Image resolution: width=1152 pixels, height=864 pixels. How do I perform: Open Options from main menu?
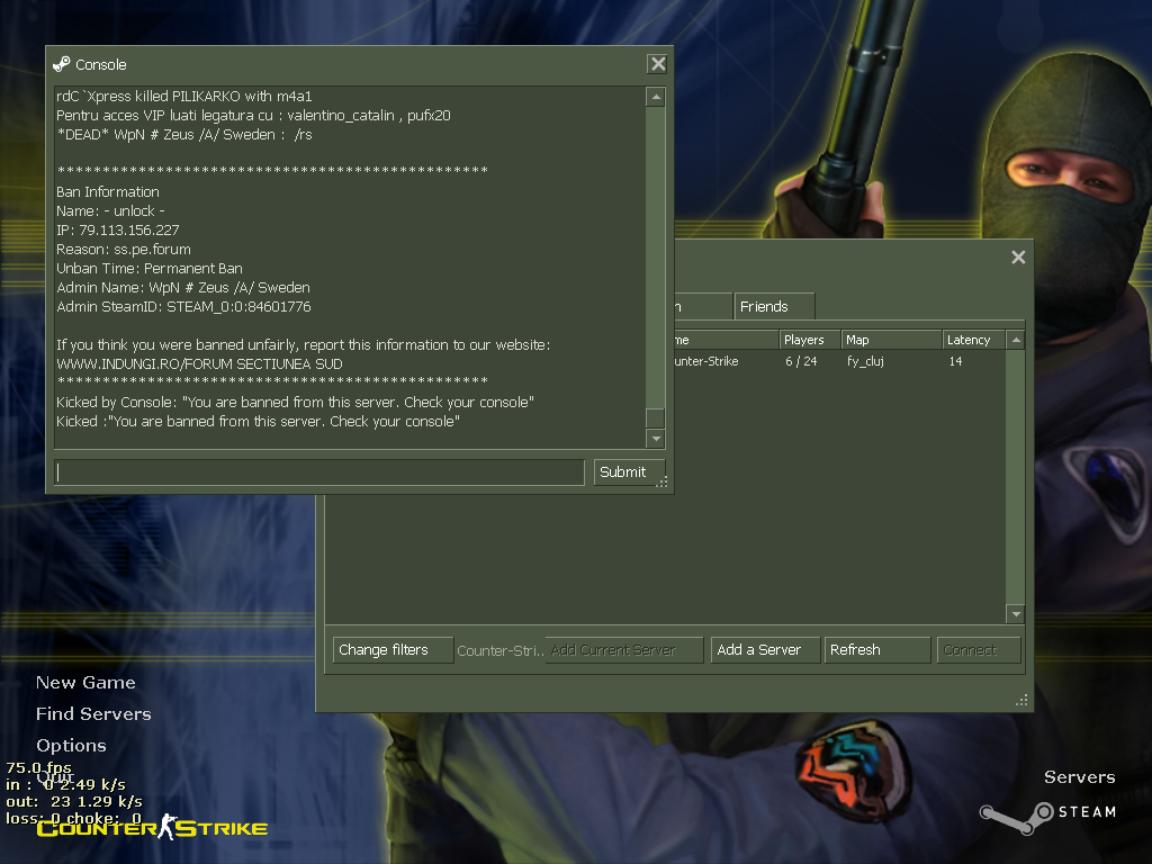(x=71, y=745)
